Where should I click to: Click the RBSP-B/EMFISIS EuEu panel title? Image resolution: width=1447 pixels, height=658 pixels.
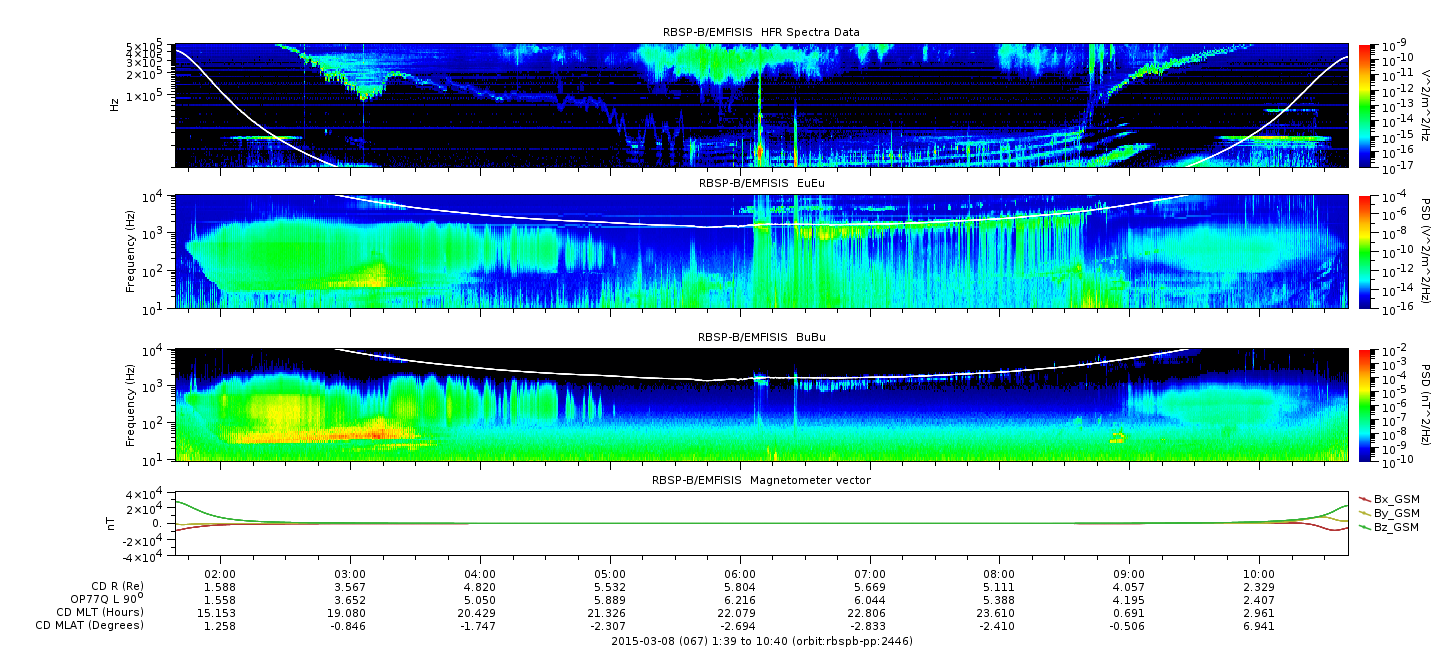pos(761,184)
